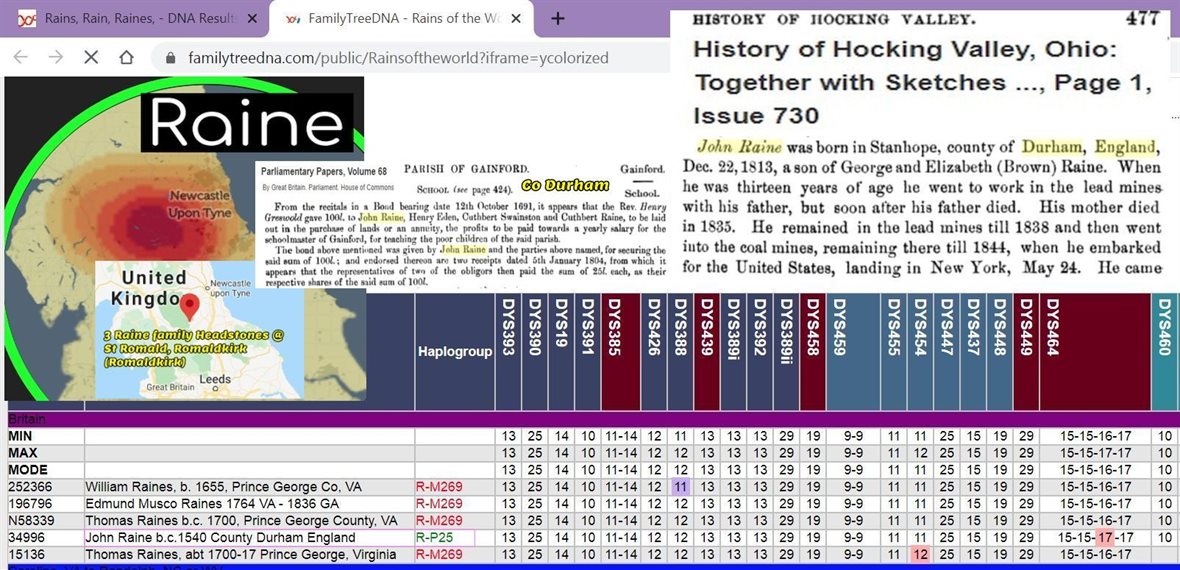Image resolution: width=1180 pixels, height=570 pixels.
Task: Click the DYS388 column header
Action: point(680,352)
